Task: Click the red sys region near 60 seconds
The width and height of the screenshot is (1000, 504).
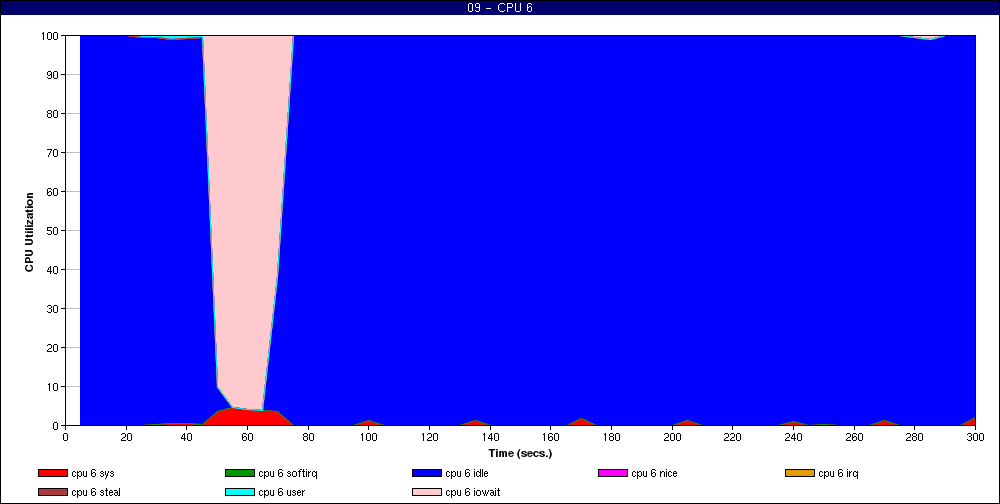Action: pos(249,417)
